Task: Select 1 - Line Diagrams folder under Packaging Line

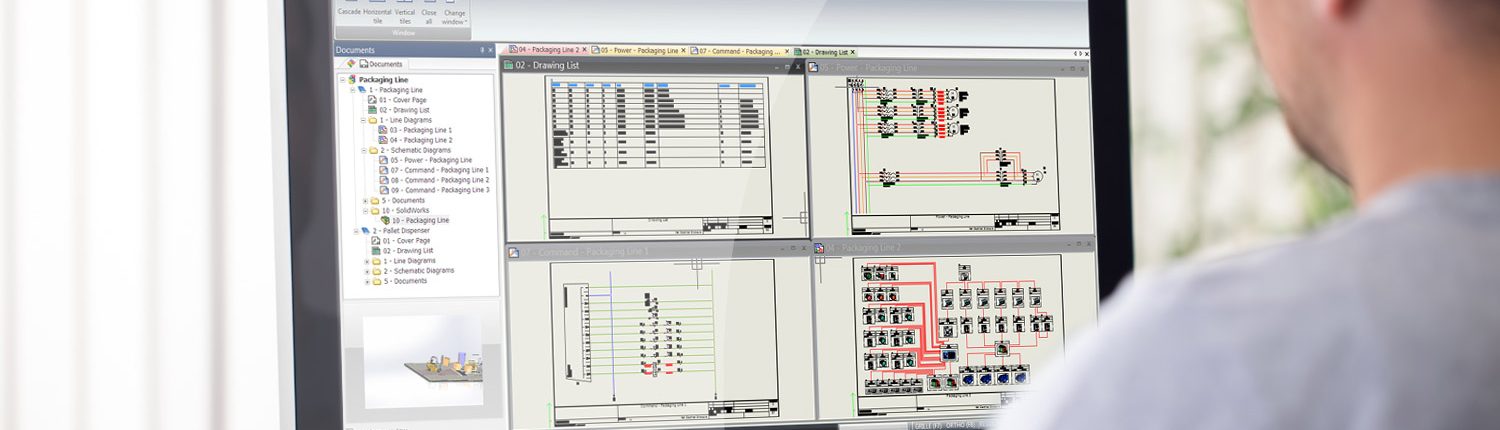Action: (x=406, y=120)
